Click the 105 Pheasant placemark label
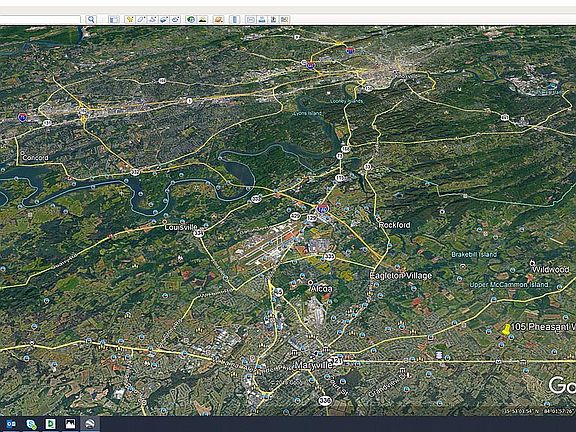 tap(543, 327)
